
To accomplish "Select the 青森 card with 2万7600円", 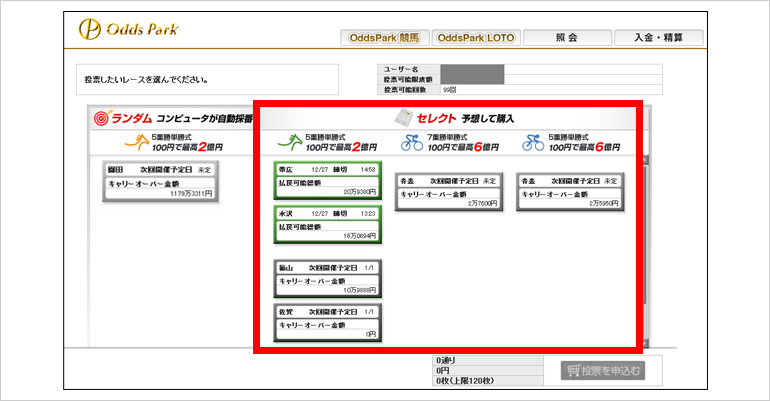I will [x=449, y=192].
